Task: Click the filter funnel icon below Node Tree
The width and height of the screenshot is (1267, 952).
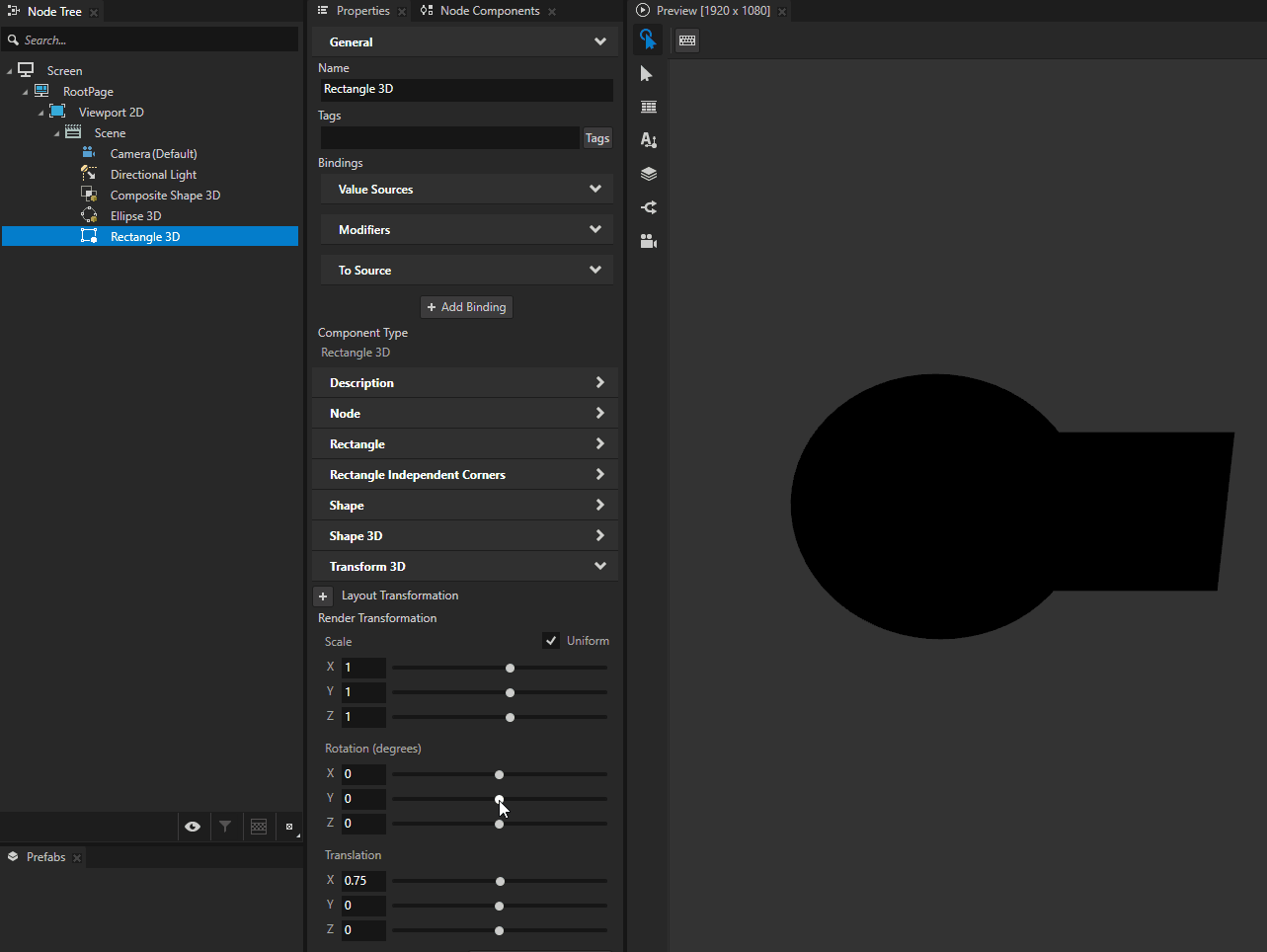Action: pyautogui.click(x=226, y=827)
